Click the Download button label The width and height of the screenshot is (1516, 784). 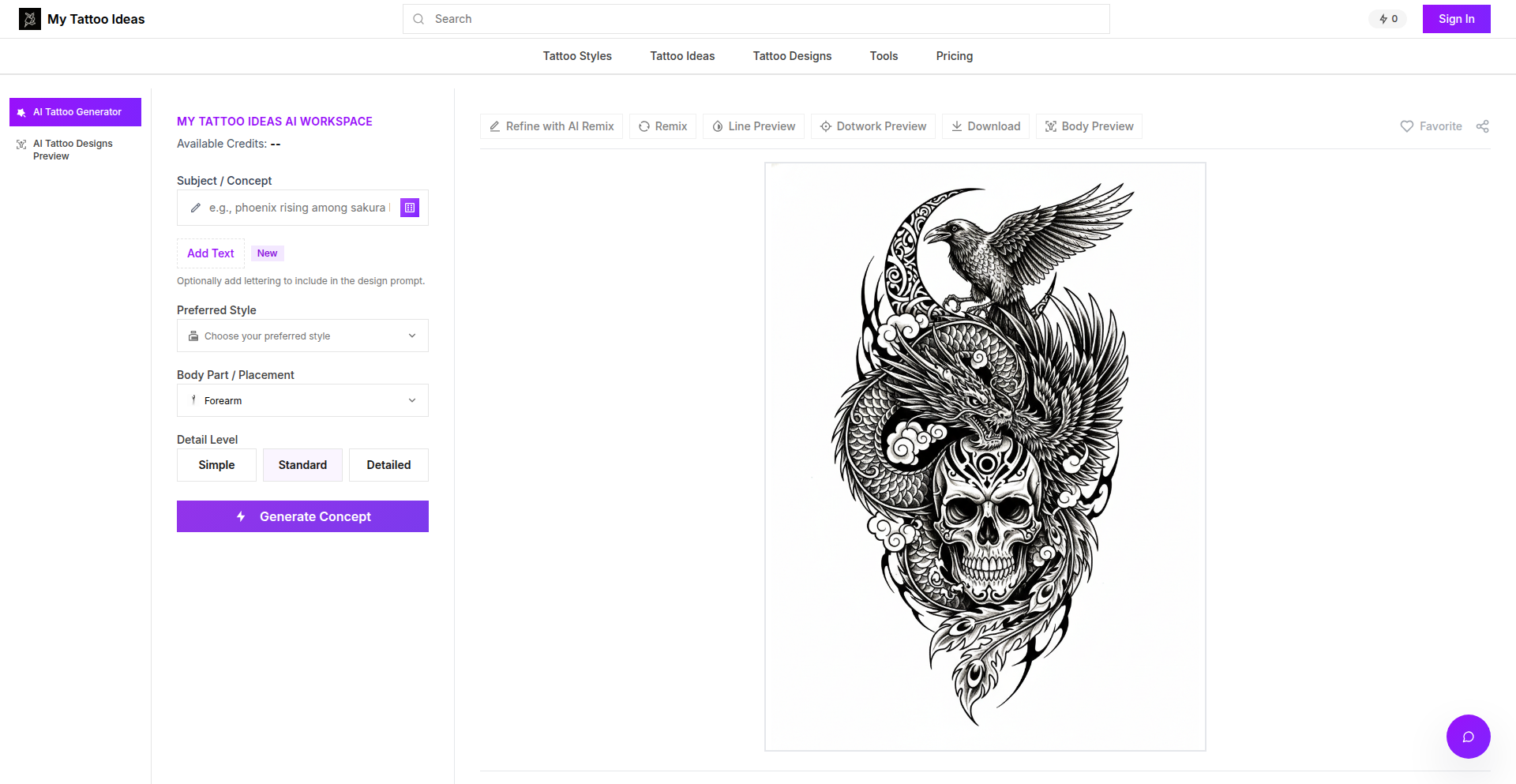coord(994,126)
